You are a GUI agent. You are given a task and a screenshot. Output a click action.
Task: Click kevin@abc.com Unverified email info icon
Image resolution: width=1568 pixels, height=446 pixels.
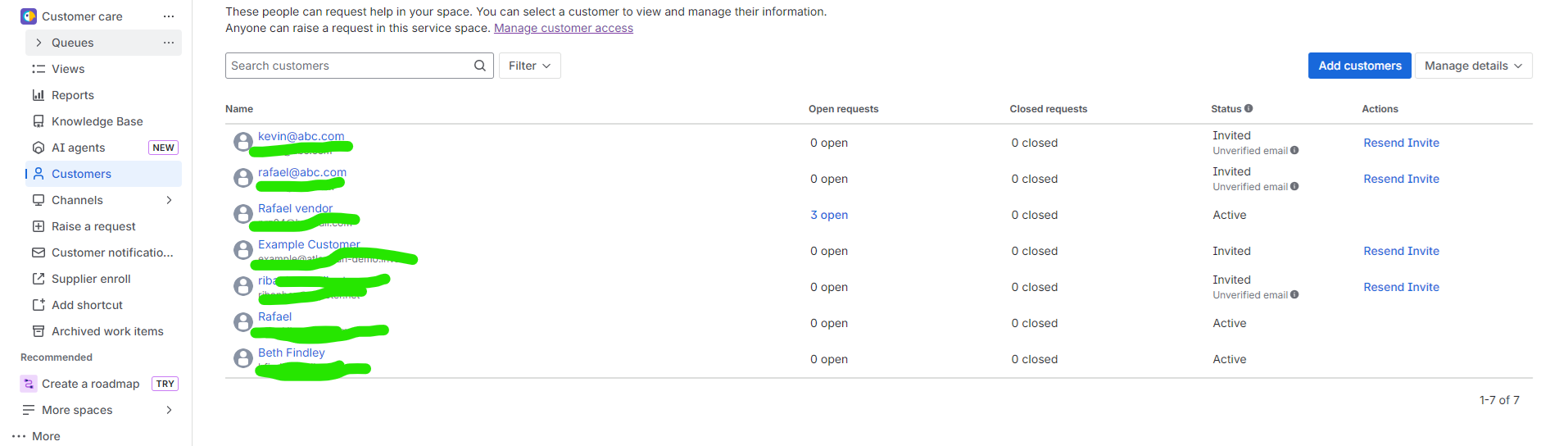point(1294,150)
